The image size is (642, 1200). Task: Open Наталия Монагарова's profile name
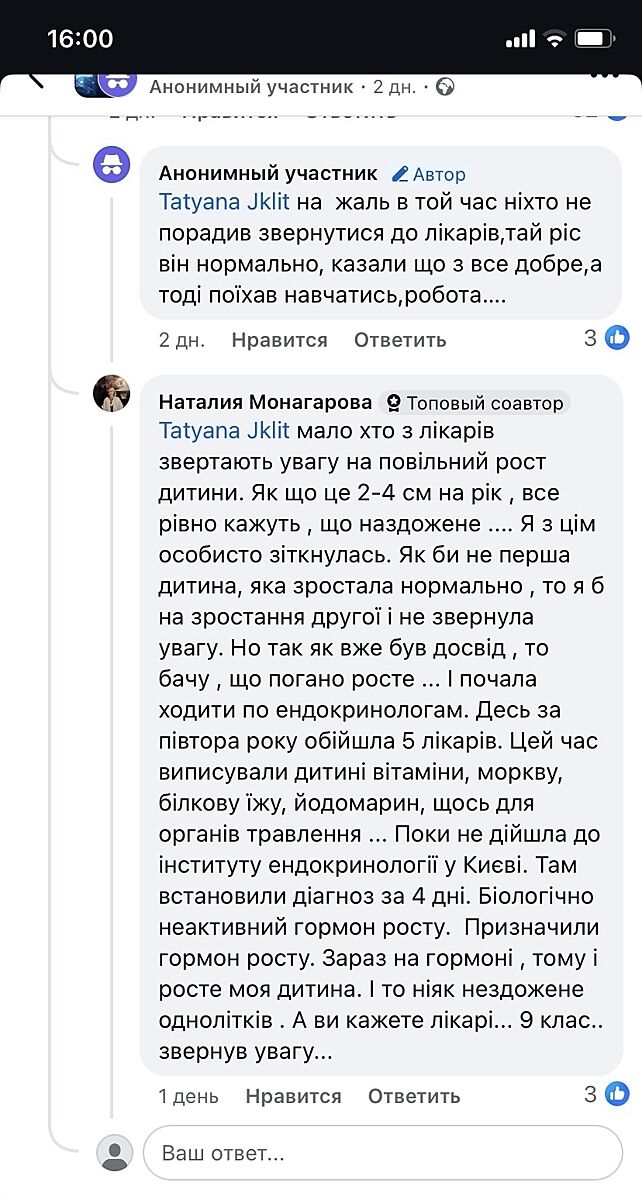point(265,403)
